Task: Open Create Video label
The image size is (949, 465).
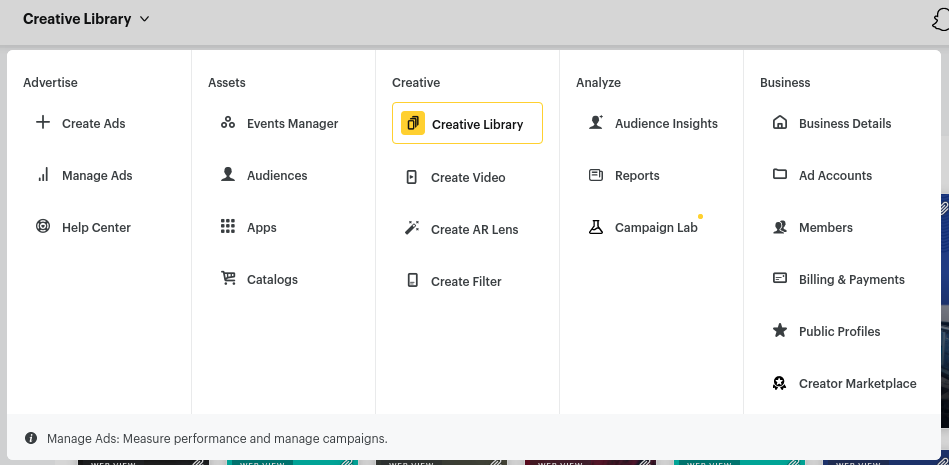Action: [468, 177]
